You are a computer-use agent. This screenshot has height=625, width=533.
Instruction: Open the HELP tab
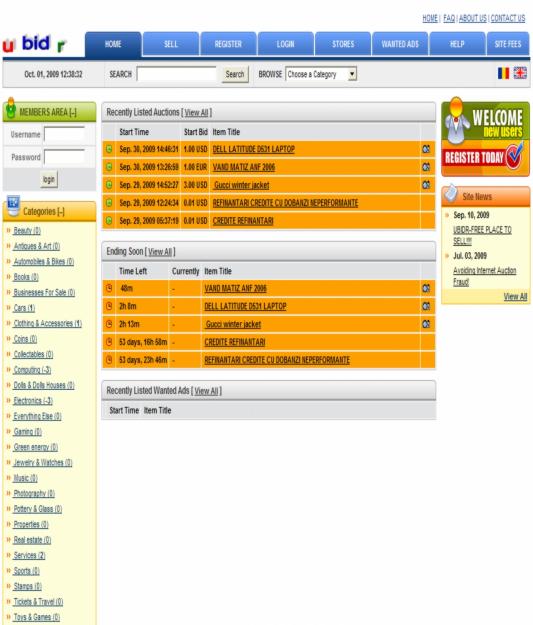[x=457, y=44]
